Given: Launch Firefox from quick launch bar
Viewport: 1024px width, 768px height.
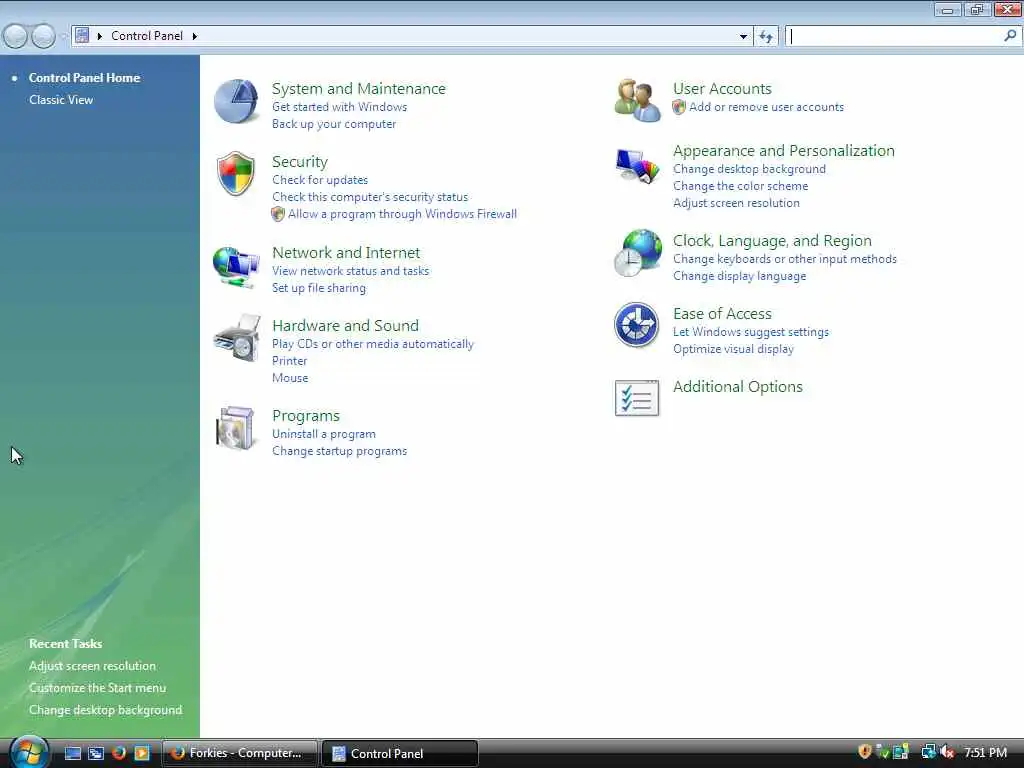Looking at the screenshot, I should tap(119, 753).
